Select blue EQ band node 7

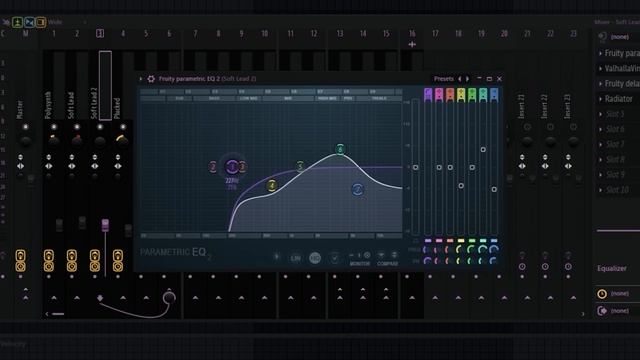(x=358, y=189)
